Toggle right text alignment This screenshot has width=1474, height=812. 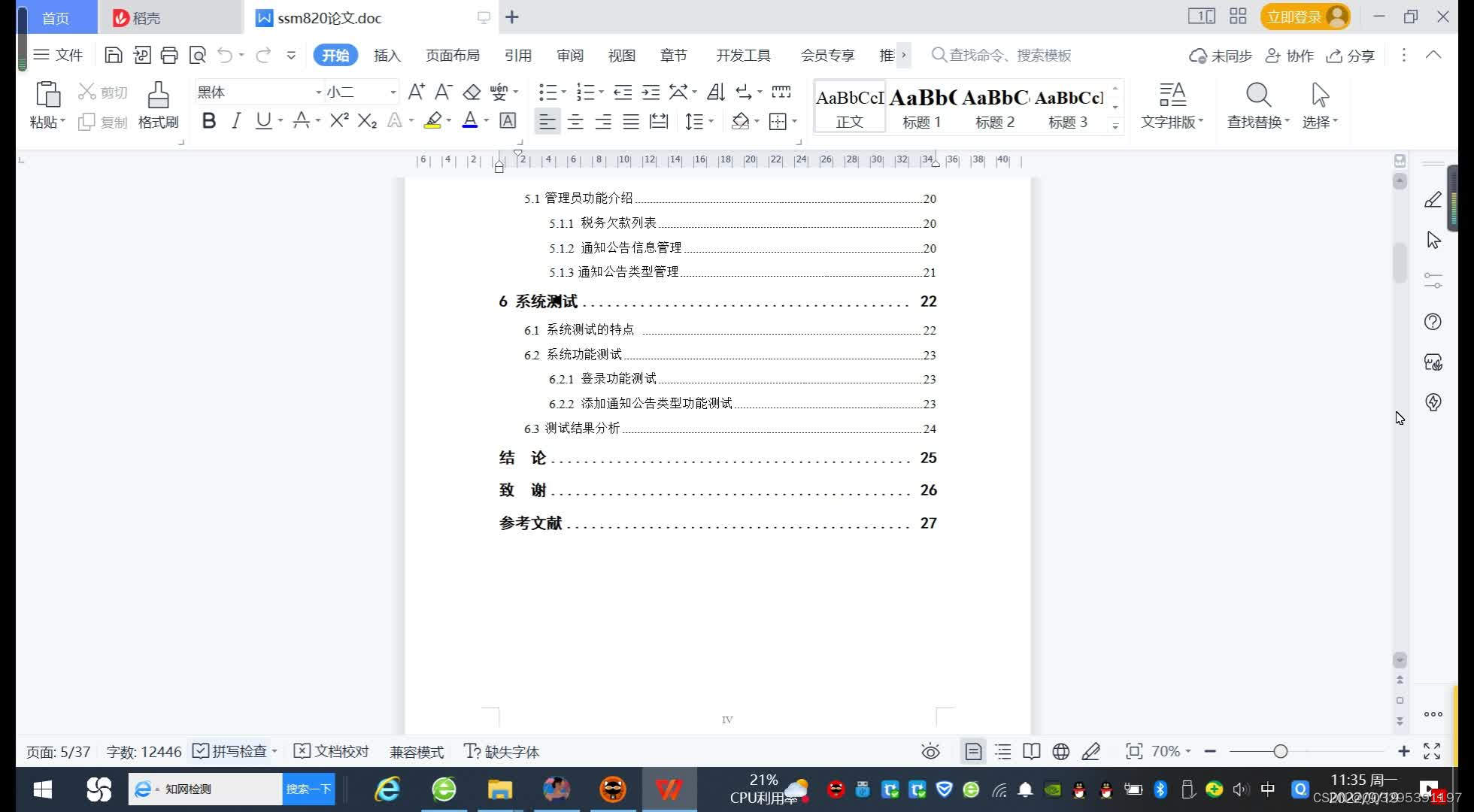(603, 121)
